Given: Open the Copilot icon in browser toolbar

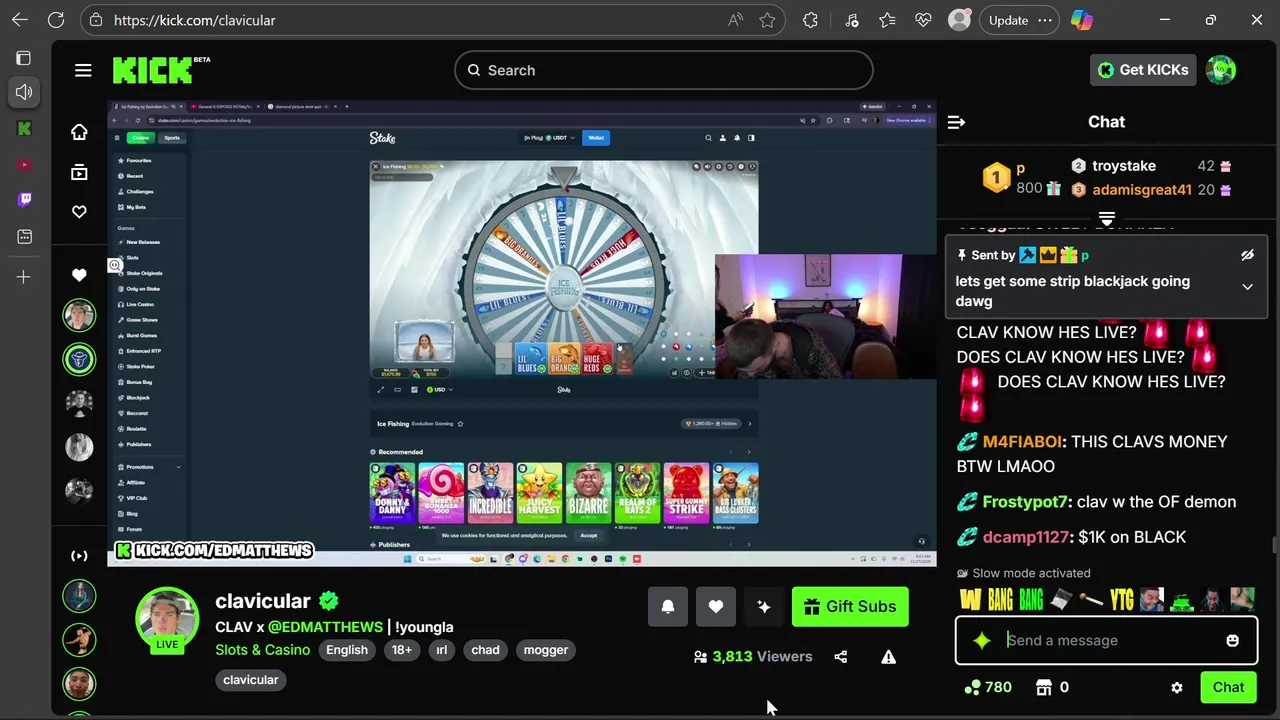Looking at the screenshot, I should 1081,20.
